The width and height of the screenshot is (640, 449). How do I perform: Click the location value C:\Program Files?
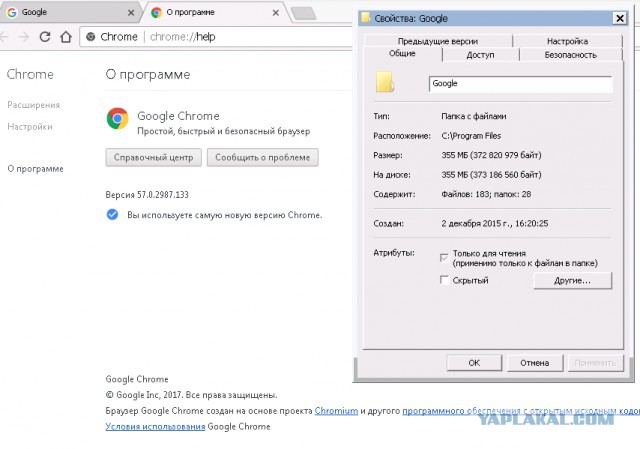[x=471, y=136]
